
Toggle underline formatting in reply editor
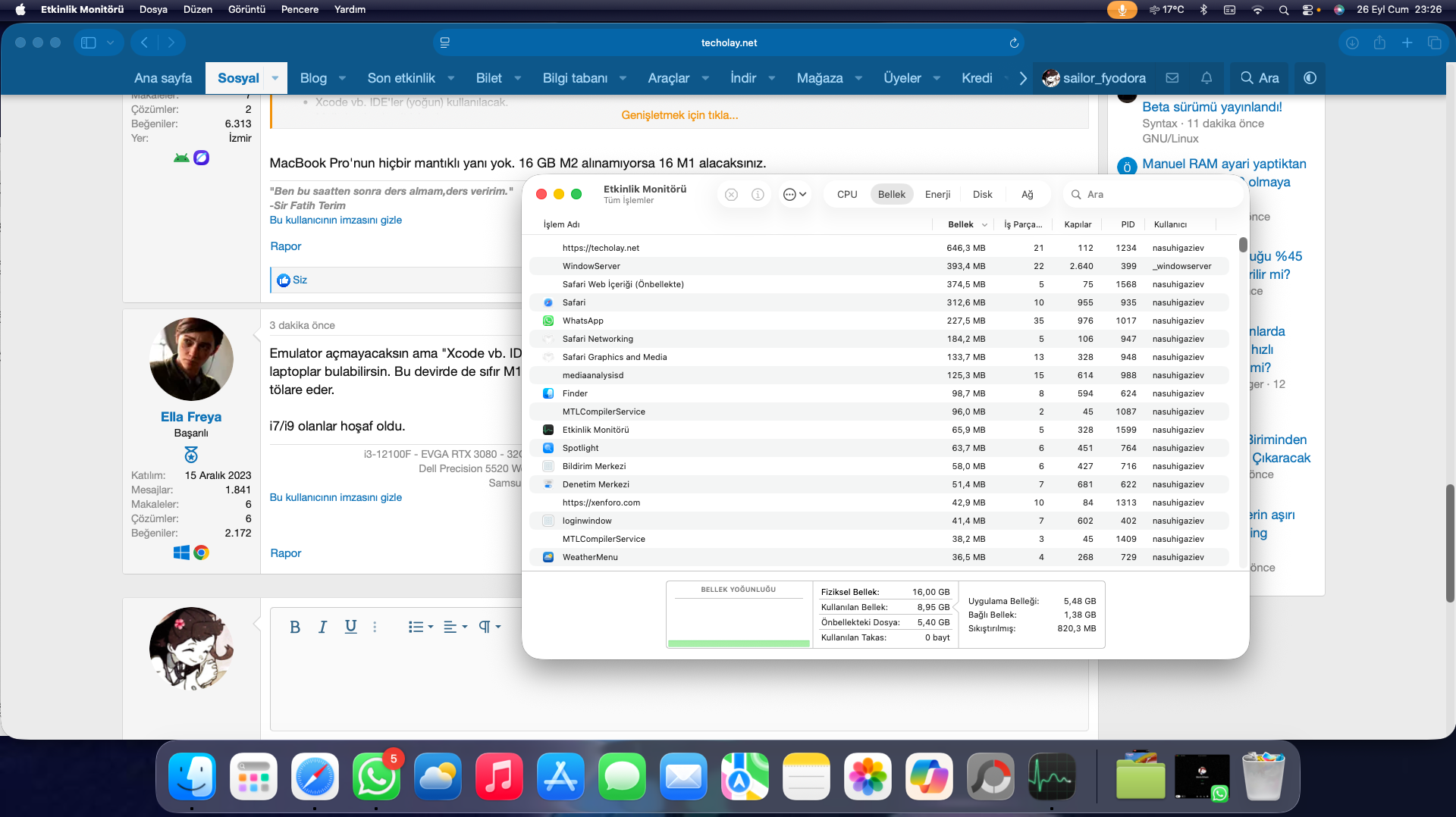(x=350, y=627)
